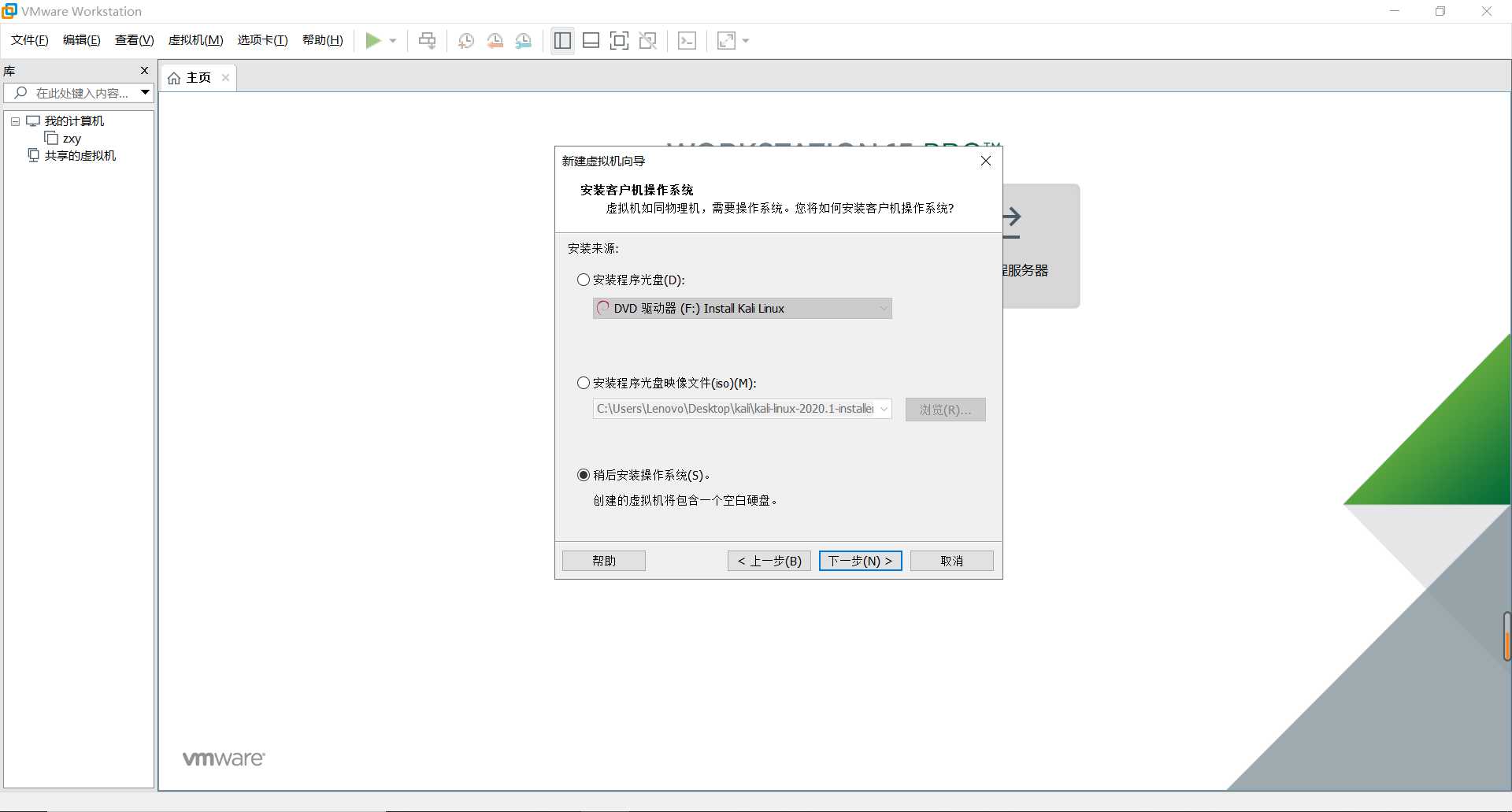The width and height of the screenshot is (1512, 812).
Task: Click the Unity mode toolbar icon
Action: (x=647, y=41)
